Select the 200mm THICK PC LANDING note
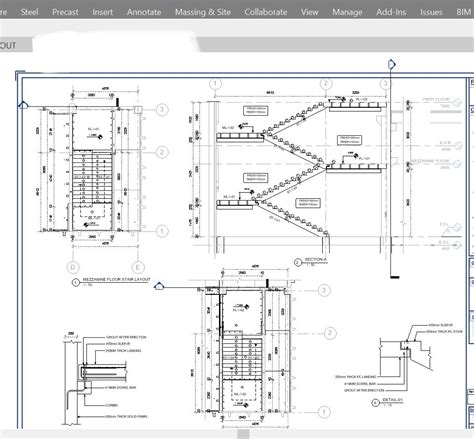This screenshot has width=474, height=439. click(355, 377)
